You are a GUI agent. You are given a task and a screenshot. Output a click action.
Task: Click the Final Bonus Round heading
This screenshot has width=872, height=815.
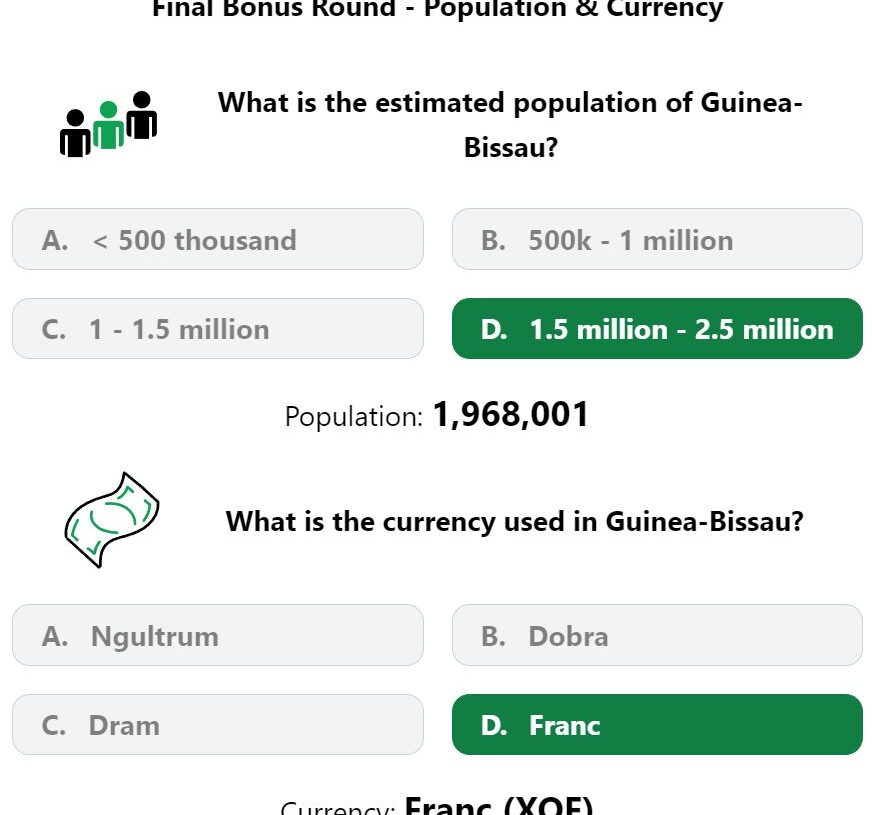coord(438,8)
